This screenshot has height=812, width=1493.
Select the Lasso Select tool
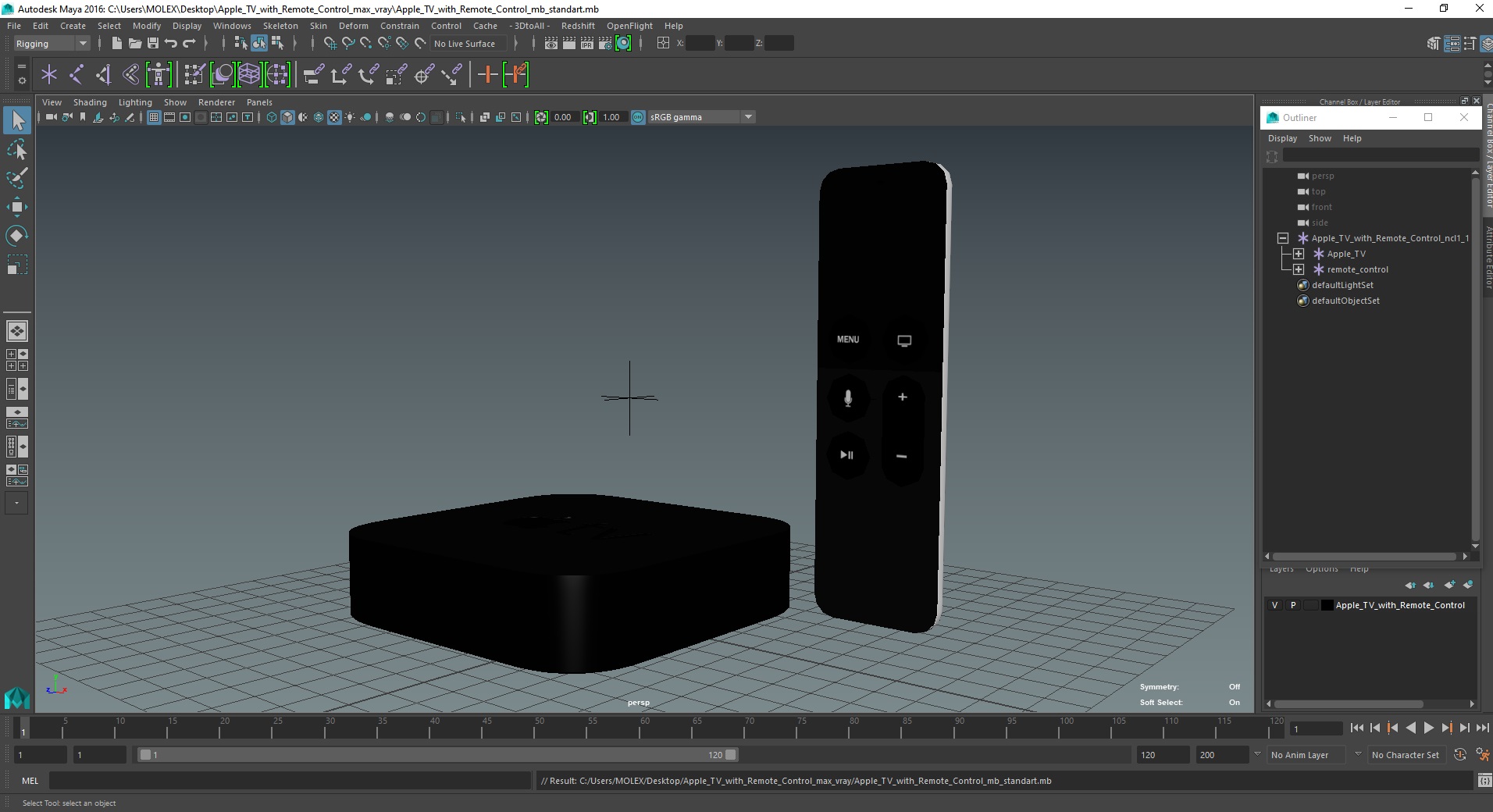17,149
